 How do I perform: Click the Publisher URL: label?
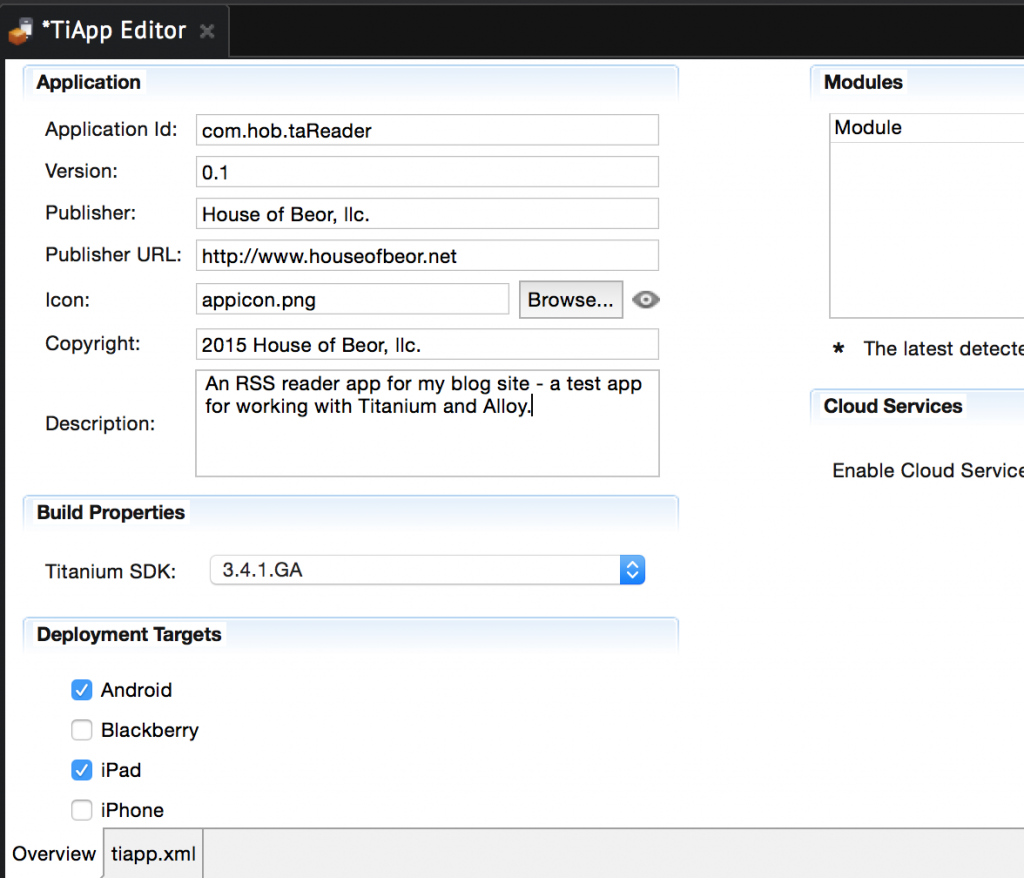[x=114, y=255]
